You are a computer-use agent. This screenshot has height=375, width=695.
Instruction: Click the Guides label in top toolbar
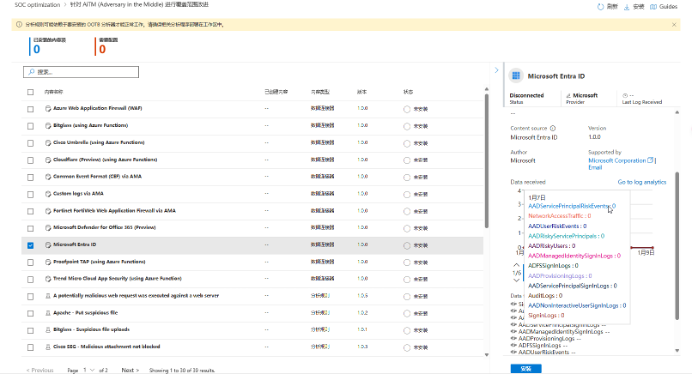668,7
